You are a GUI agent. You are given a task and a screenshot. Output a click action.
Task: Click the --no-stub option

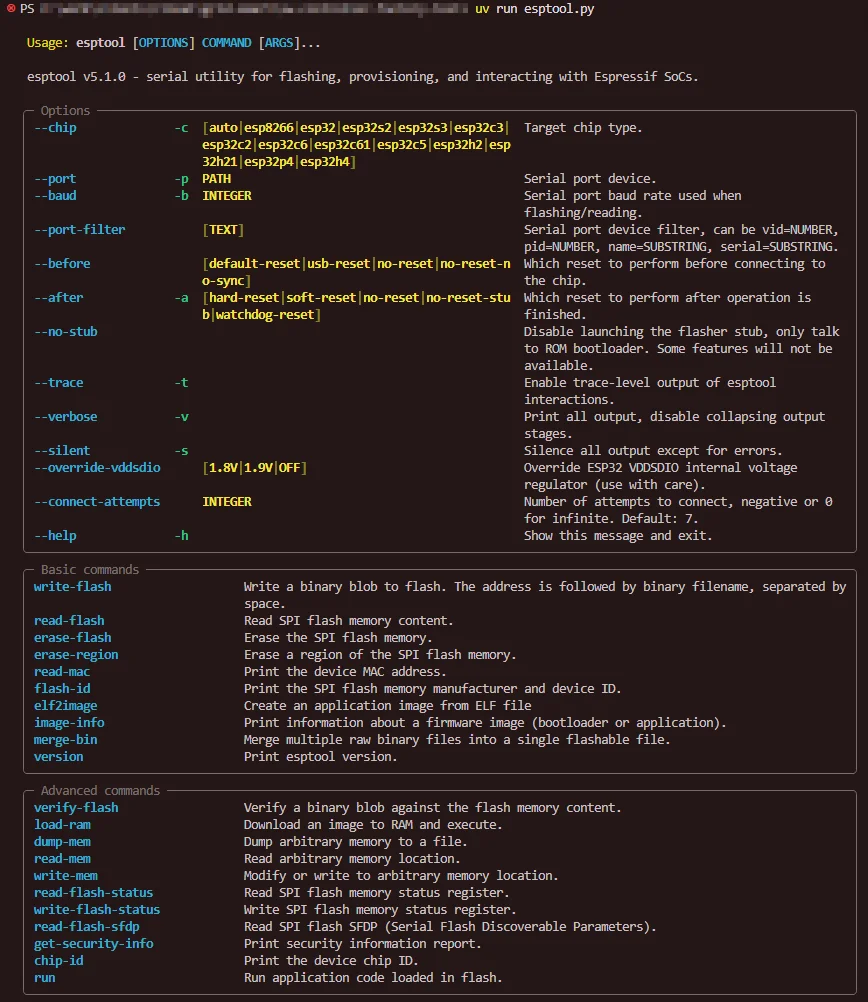click(x=66, y=332)
